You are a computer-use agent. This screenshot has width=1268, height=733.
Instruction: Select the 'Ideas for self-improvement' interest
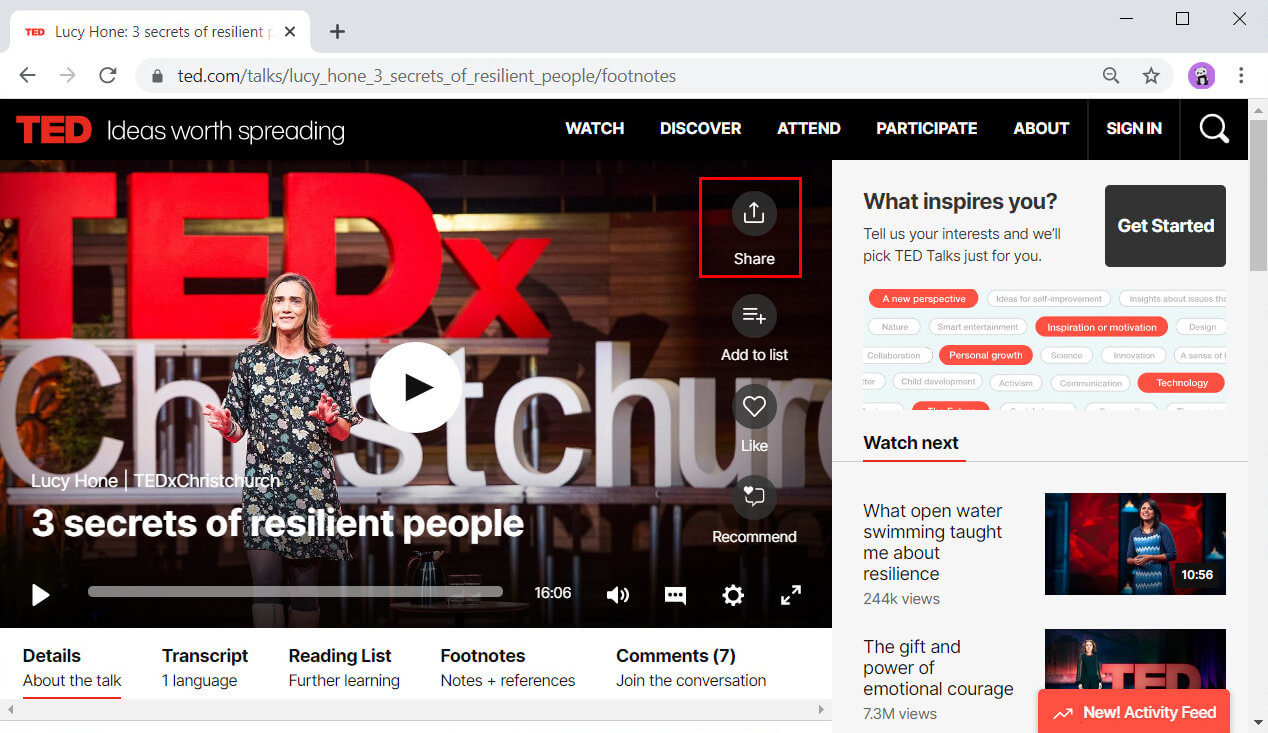coord(1048,299)
